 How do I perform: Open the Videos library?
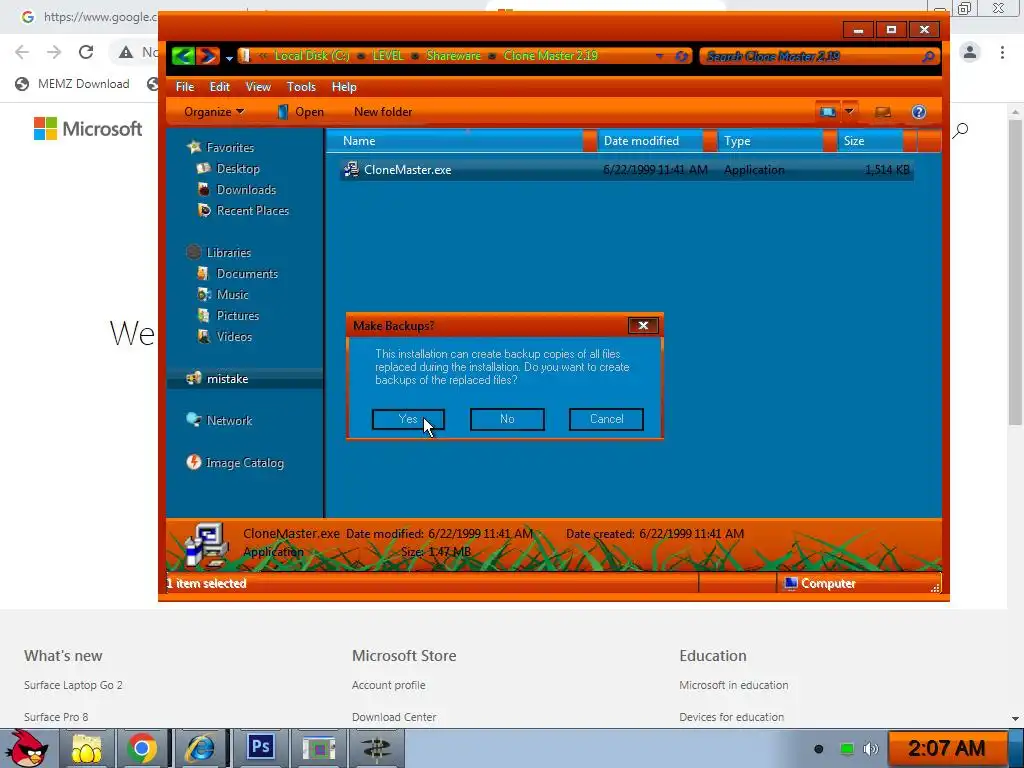point(234,336)
